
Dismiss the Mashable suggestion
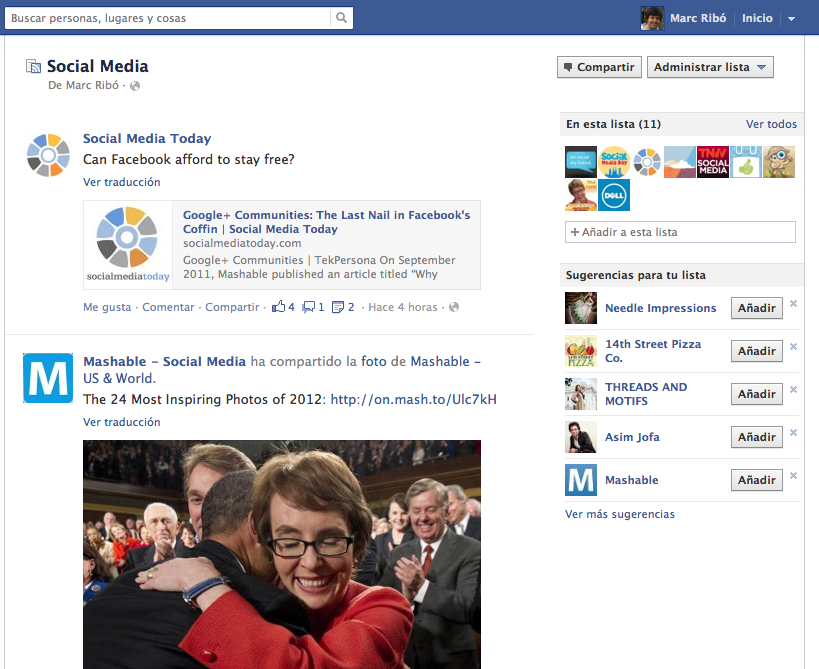793,475
